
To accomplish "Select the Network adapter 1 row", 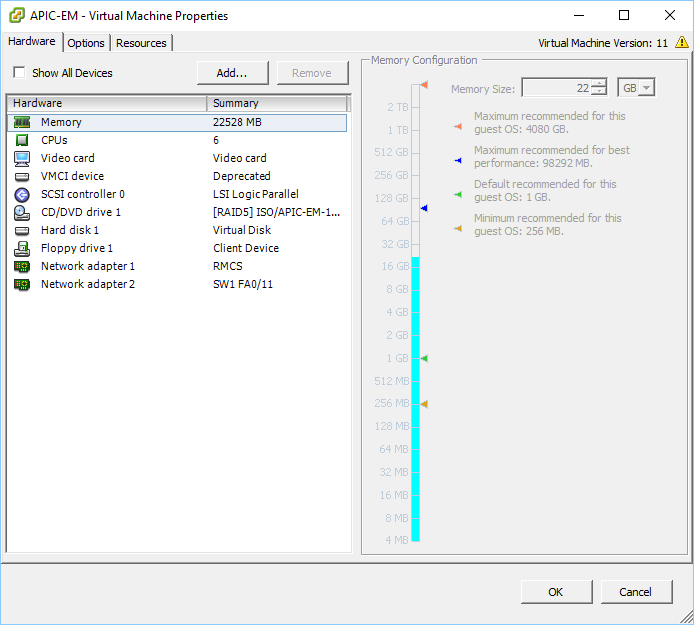I will coord(177,266).
